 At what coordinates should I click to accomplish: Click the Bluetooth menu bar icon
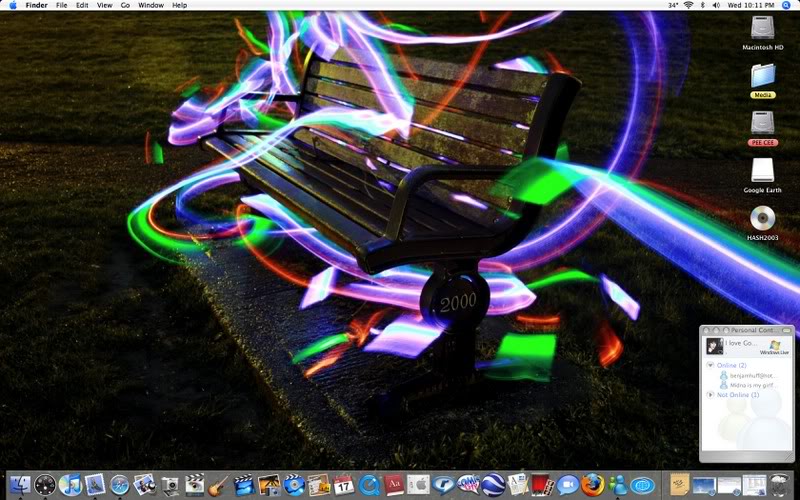point(703,5)
